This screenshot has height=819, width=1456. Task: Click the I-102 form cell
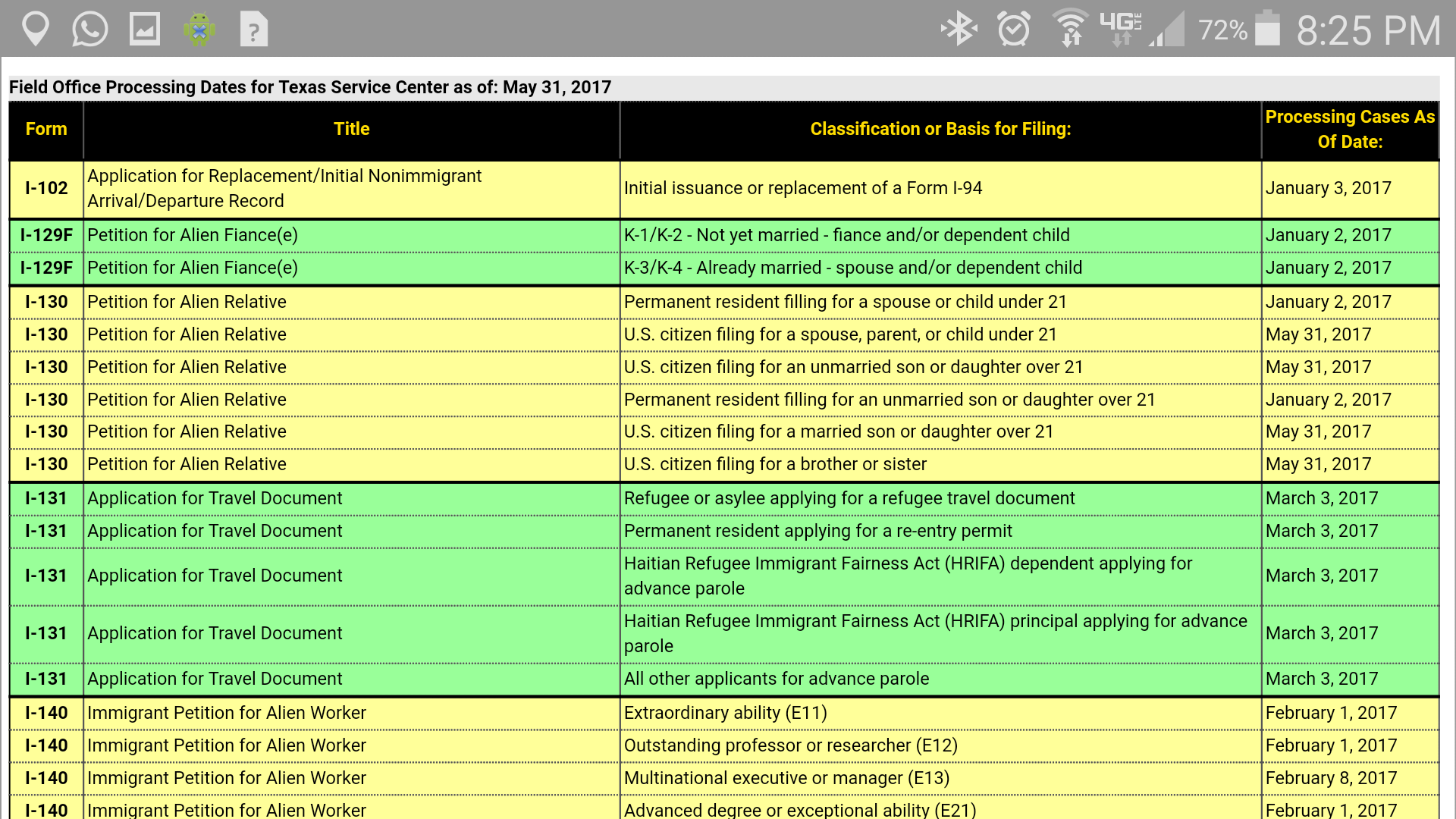[x=46, y=188]
